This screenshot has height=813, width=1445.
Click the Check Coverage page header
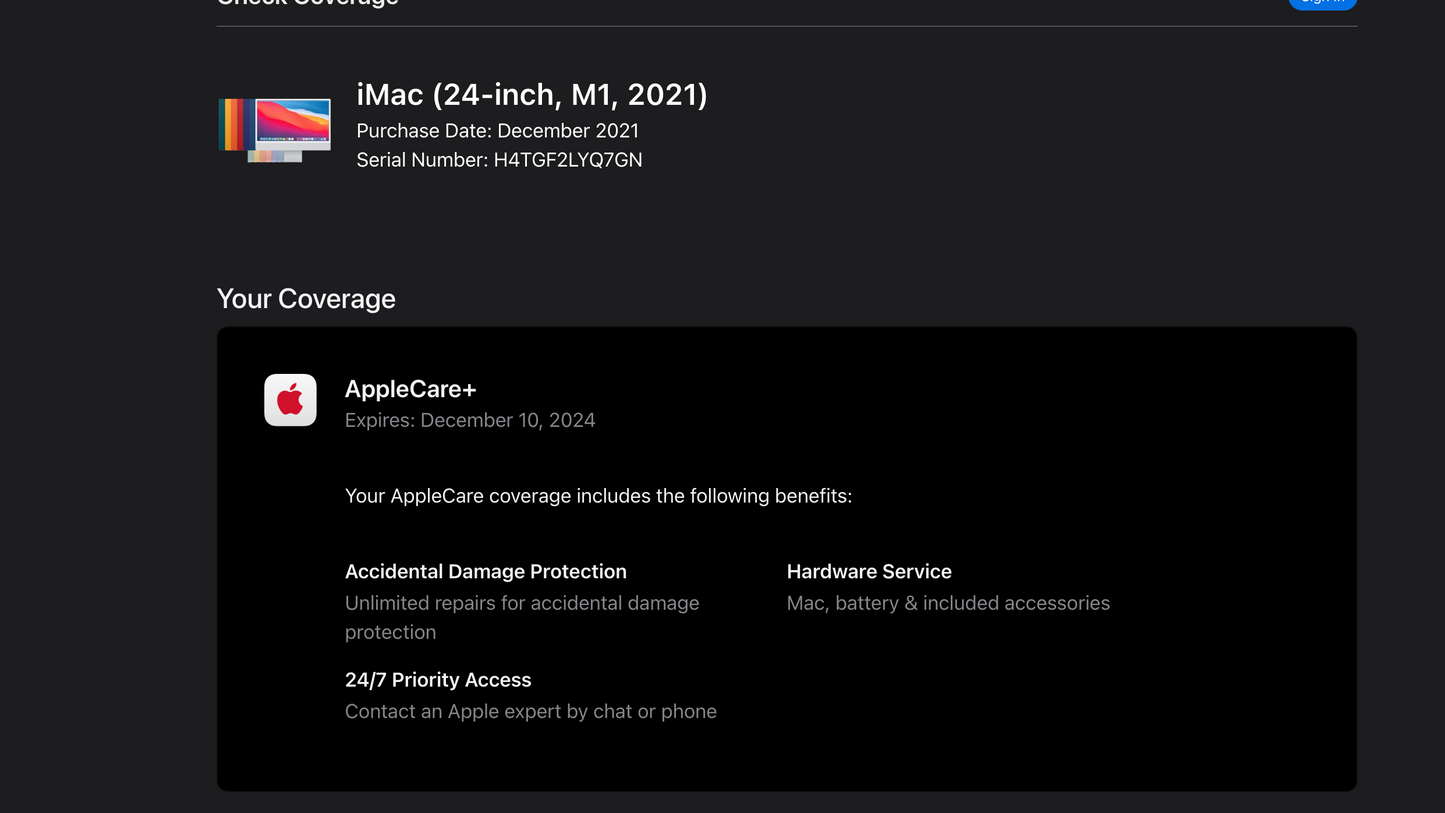coord(307,3)
